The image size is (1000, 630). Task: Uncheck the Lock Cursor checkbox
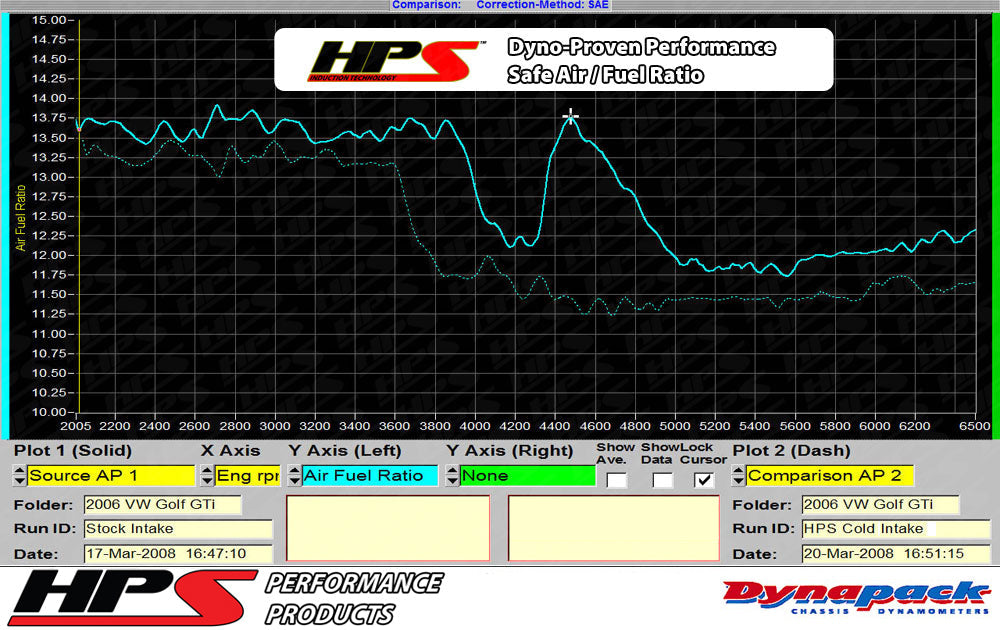704,480
